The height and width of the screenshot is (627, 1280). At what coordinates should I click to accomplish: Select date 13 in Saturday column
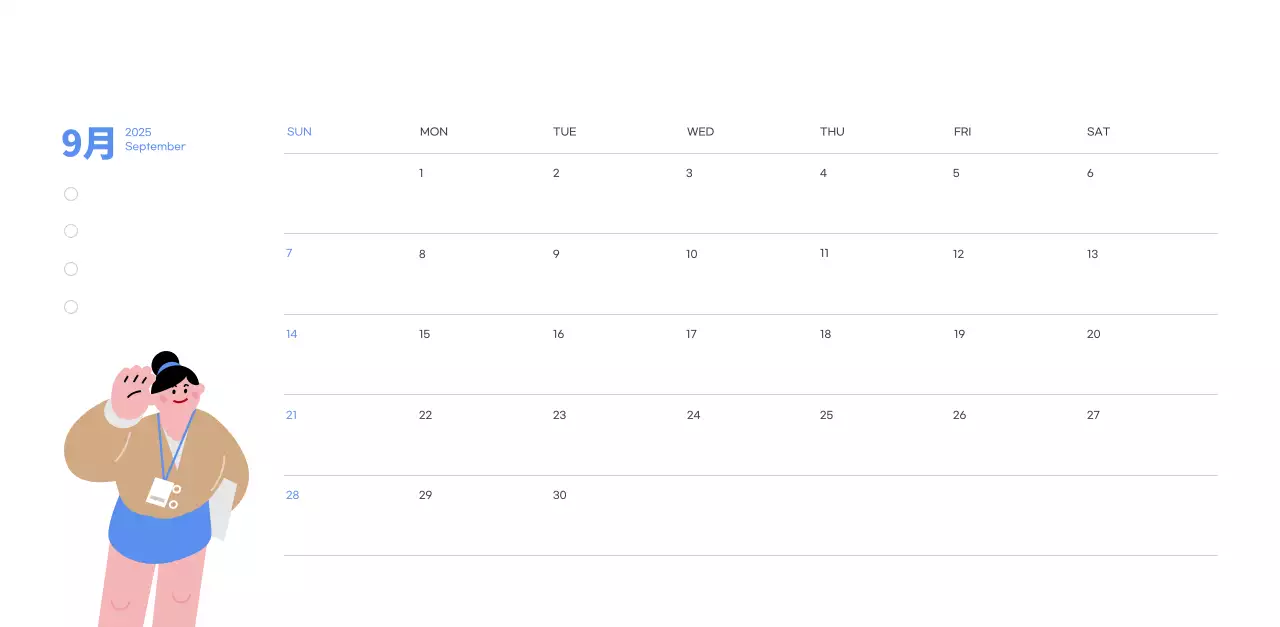click(x=1092, y=254)
